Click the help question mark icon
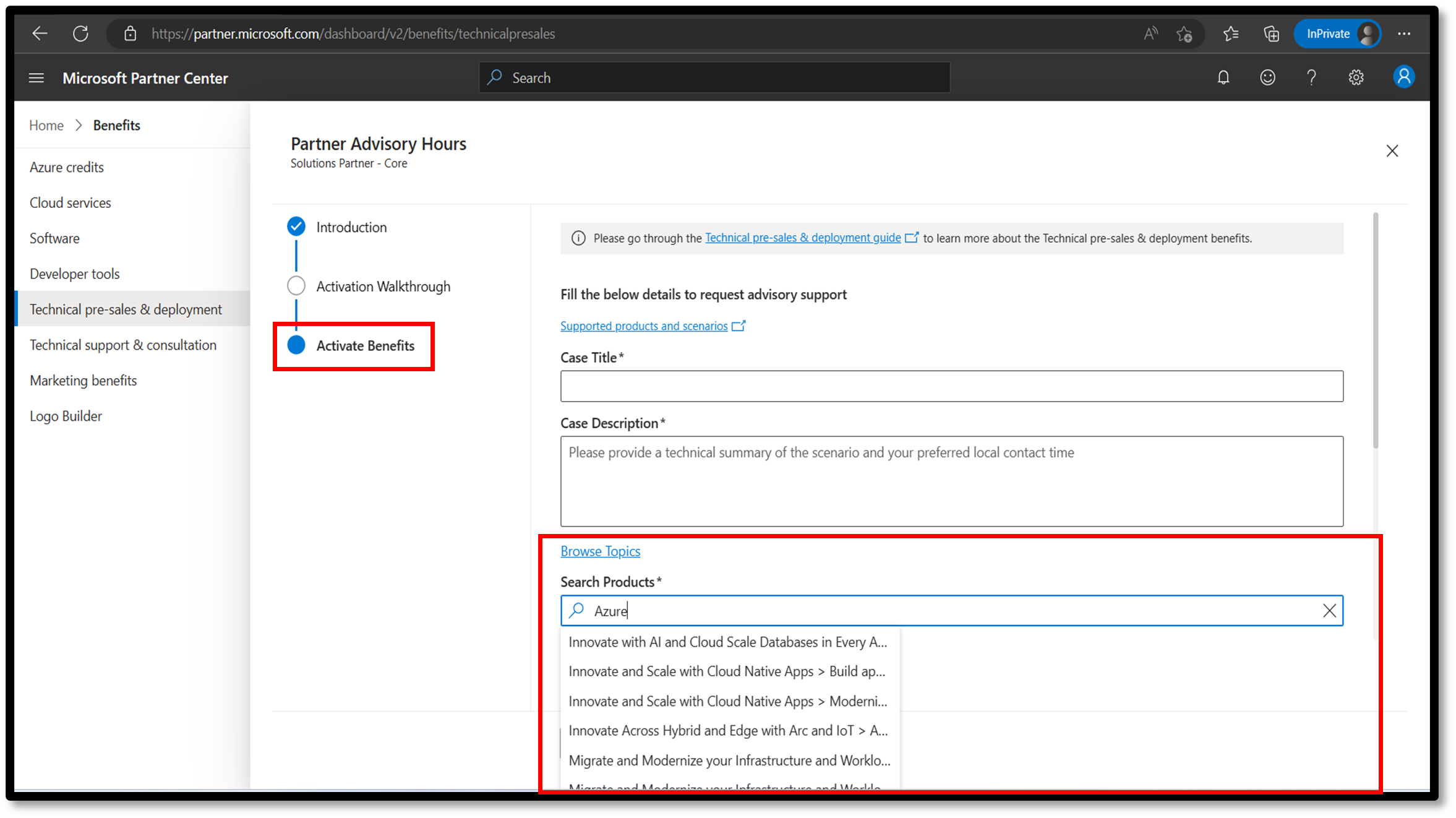The width and height of the screenshot is (1456, 818). 1311,78
